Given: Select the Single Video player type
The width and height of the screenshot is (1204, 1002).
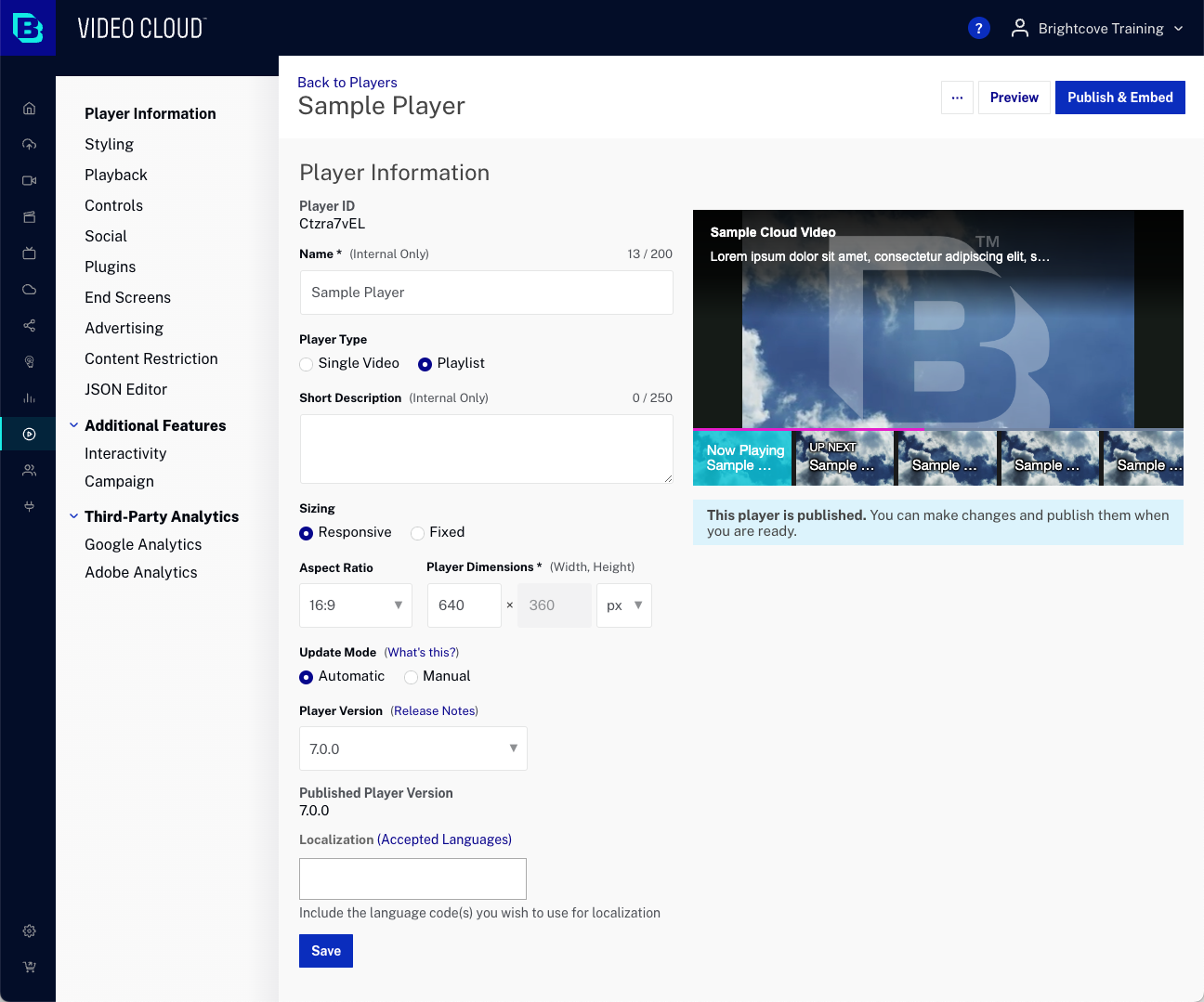Looking at the screenshot, I should coord(307,364).
